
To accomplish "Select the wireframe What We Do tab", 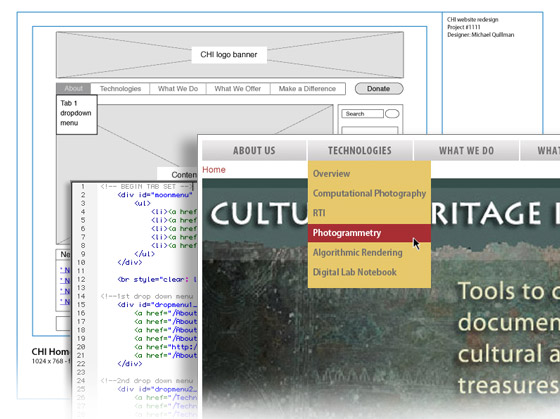I will [178, 89].
